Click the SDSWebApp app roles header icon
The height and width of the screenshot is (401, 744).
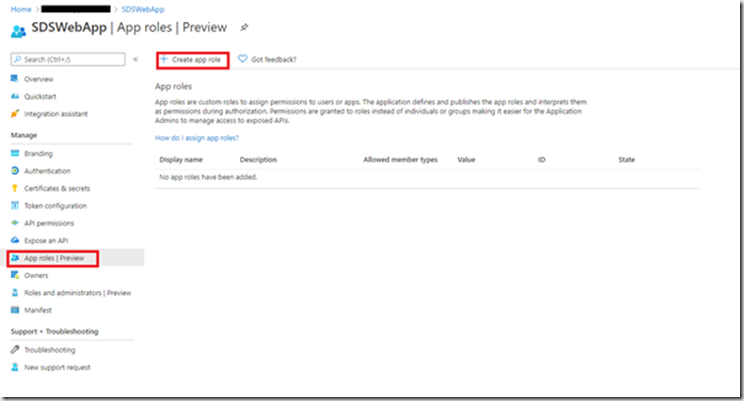point(18,31)
